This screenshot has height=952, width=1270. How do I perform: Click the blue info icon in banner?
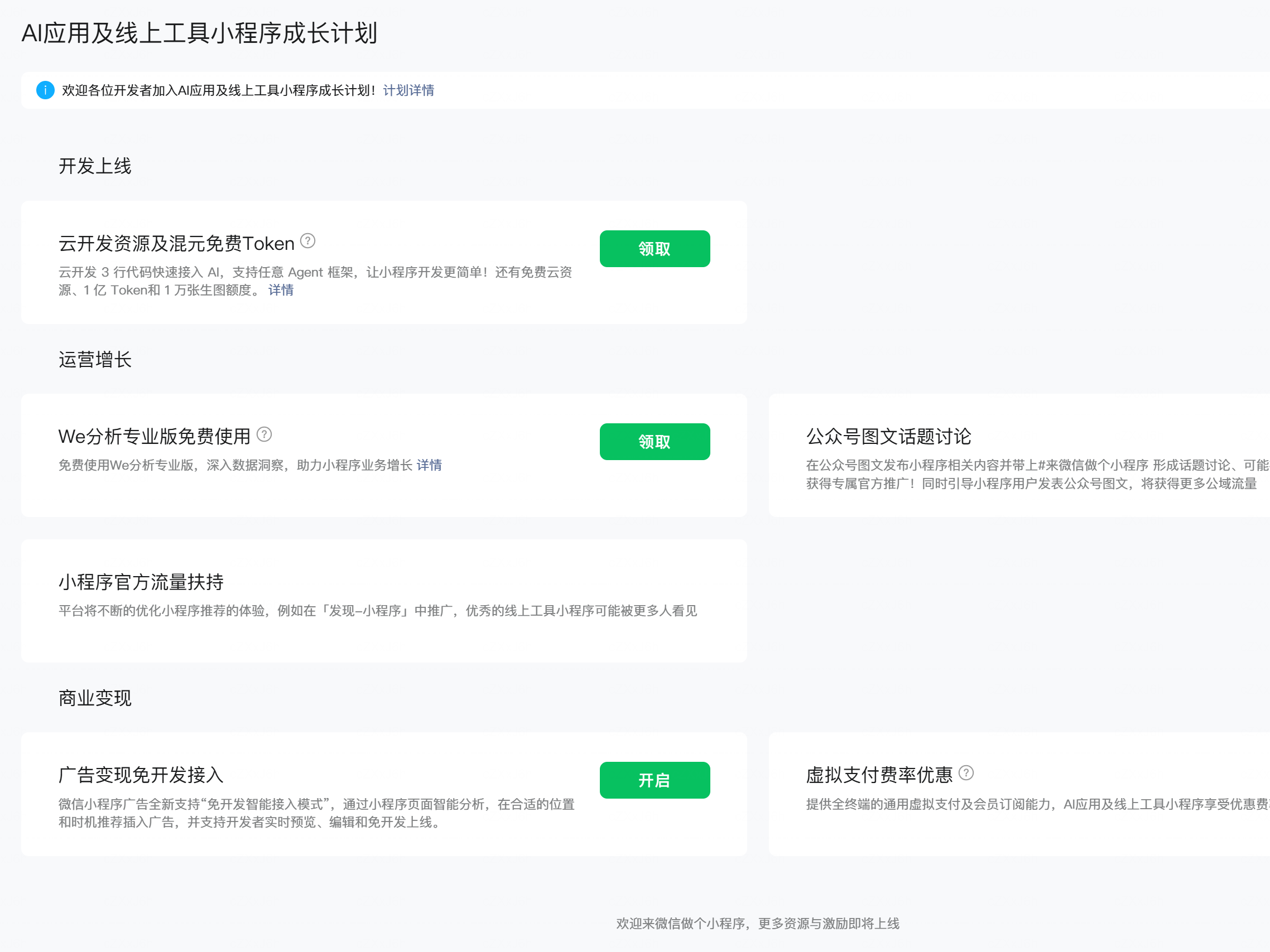click(x=45, y=90)
